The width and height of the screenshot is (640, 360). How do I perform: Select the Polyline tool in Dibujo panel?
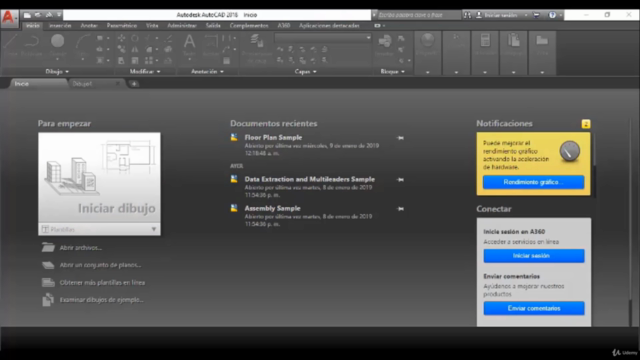click(31, 45)
